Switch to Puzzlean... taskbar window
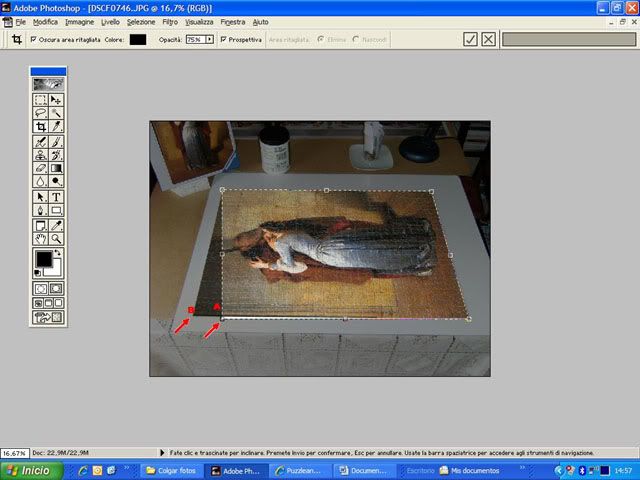Image resolution: width=640 pixels, height=480 pixels. tap(301, 471)
